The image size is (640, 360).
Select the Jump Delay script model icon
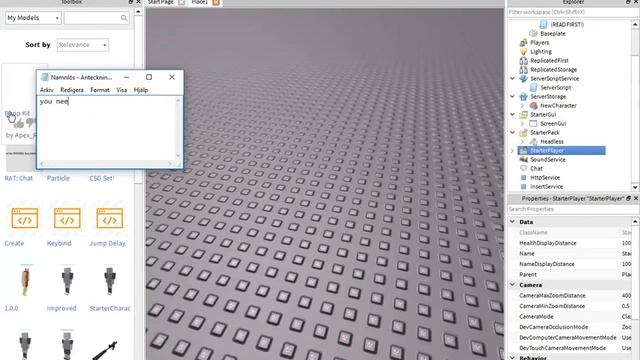coord(109,218)
